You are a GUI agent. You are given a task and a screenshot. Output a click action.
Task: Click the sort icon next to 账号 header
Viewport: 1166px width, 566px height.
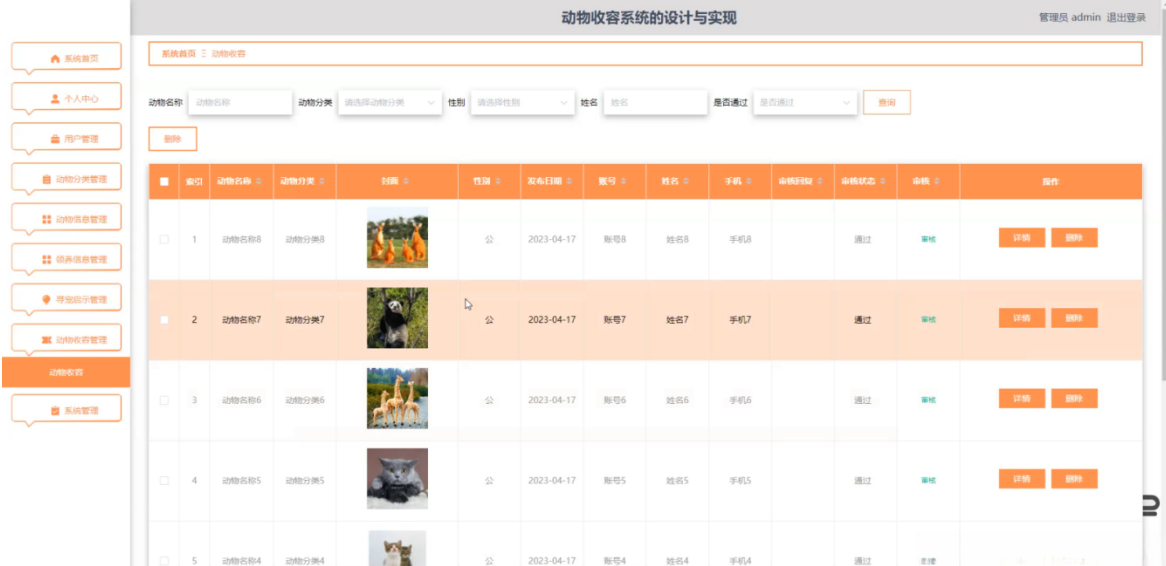pyautogui.click(x=623, y=181)
